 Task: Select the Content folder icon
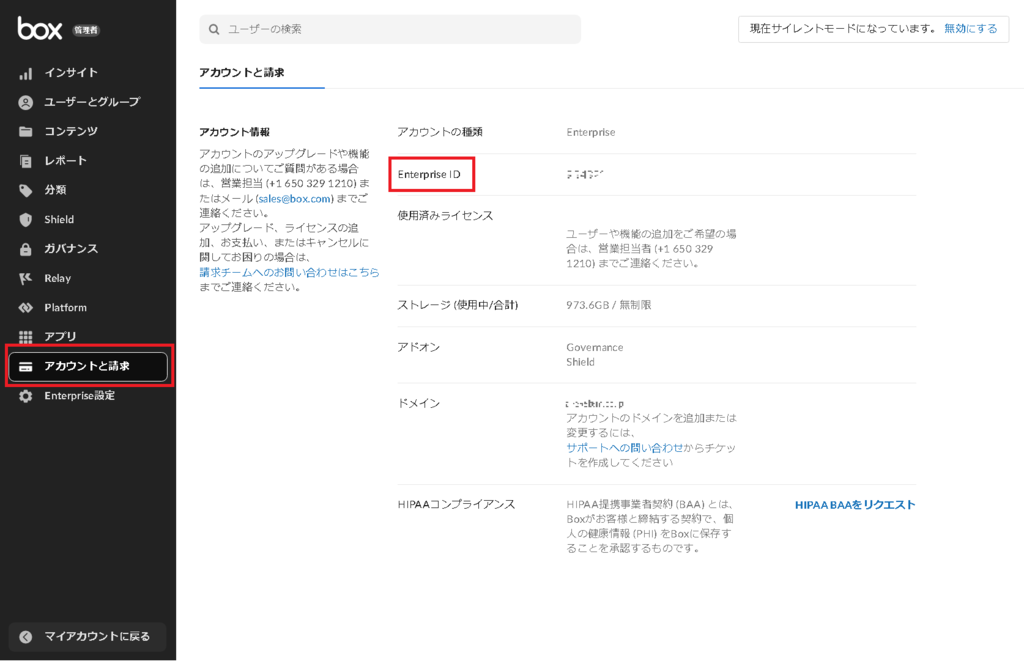tap(26, 132)
